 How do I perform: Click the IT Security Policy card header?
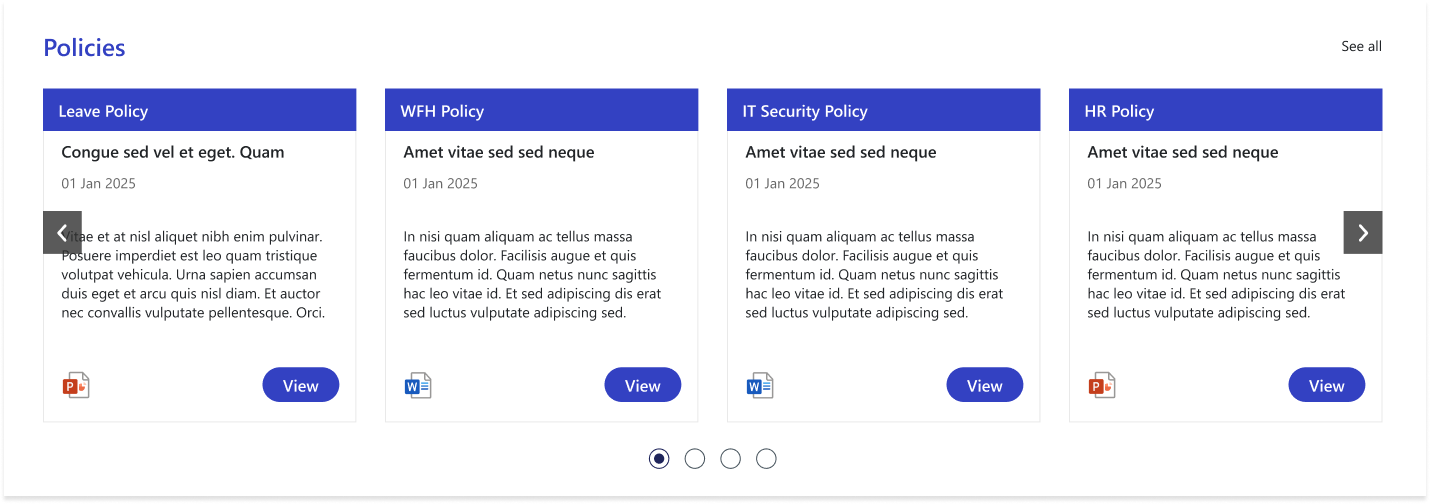click(883, 110)
